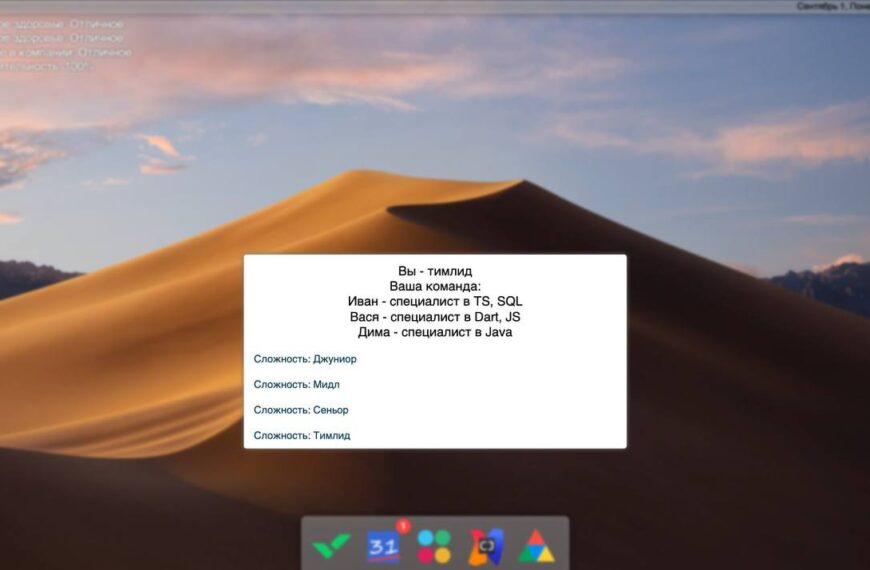Click the 'Вы - тимлид' heading
The width and height of the screenshot is (870, 570).
pos(435,271)
